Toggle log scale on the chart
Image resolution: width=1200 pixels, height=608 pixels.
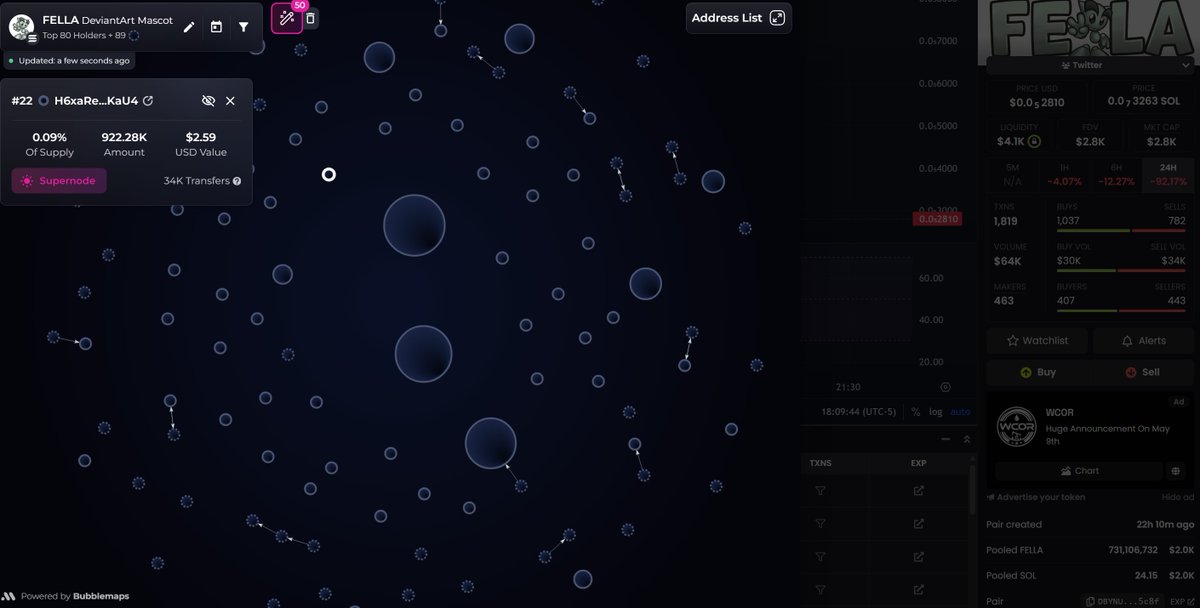936,411
